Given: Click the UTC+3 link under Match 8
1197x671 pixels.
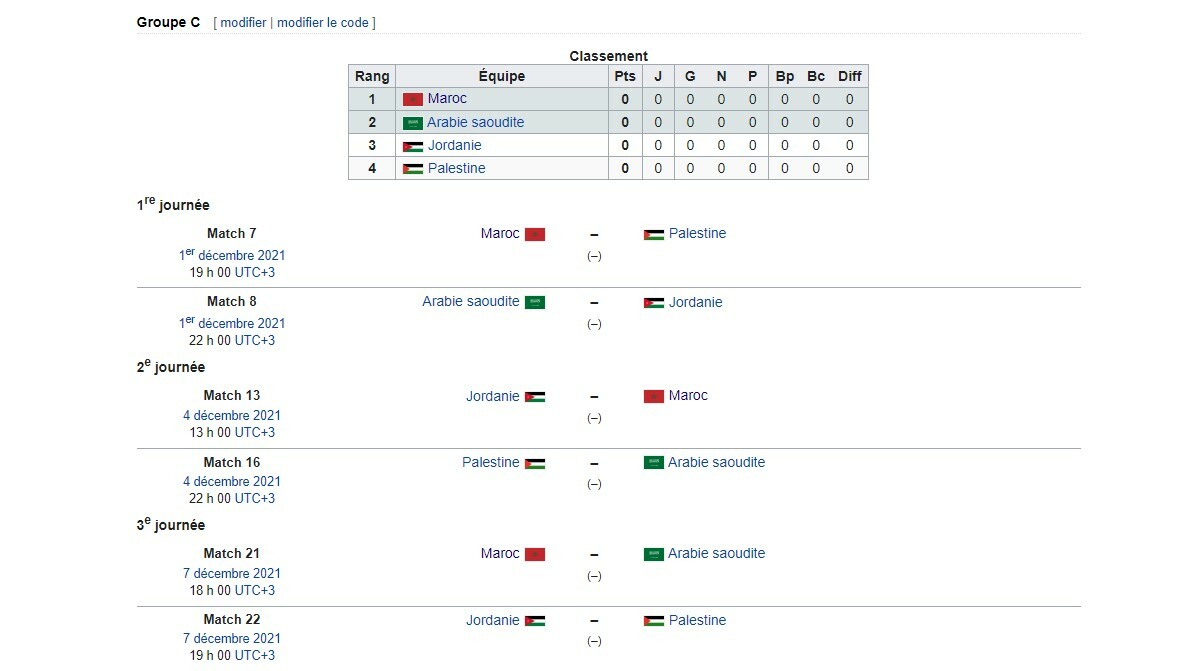Looking at the screenshot, I should [x=255, y=340].
